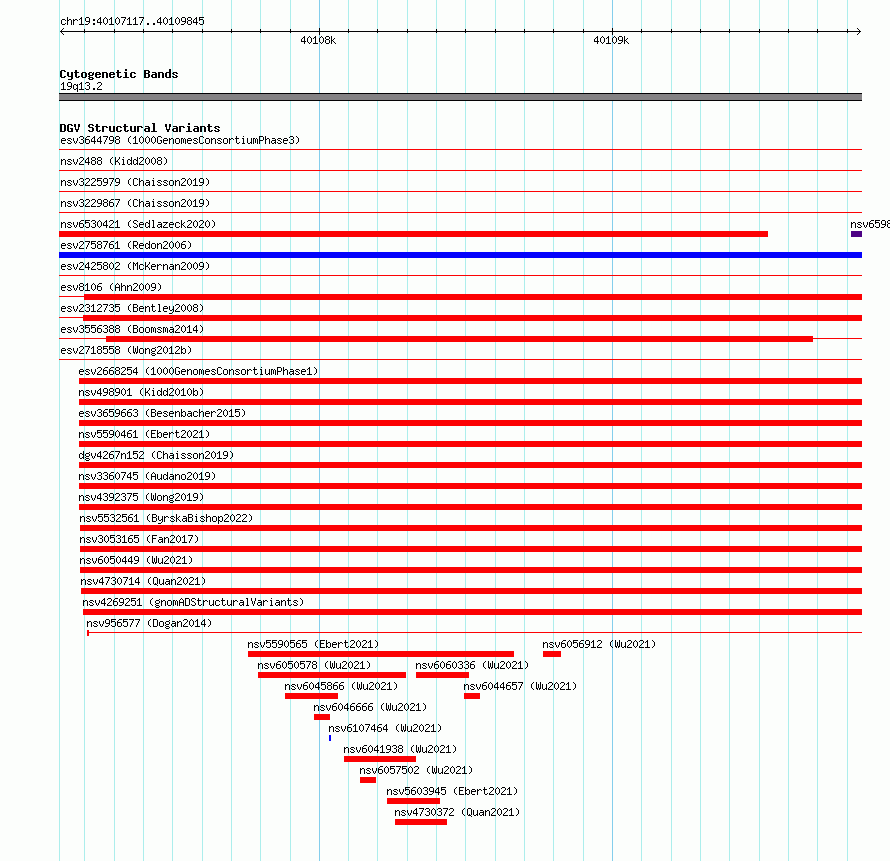890x861 pixels.
Task: Click the 40108k ruler label
Action: point(318,40)
